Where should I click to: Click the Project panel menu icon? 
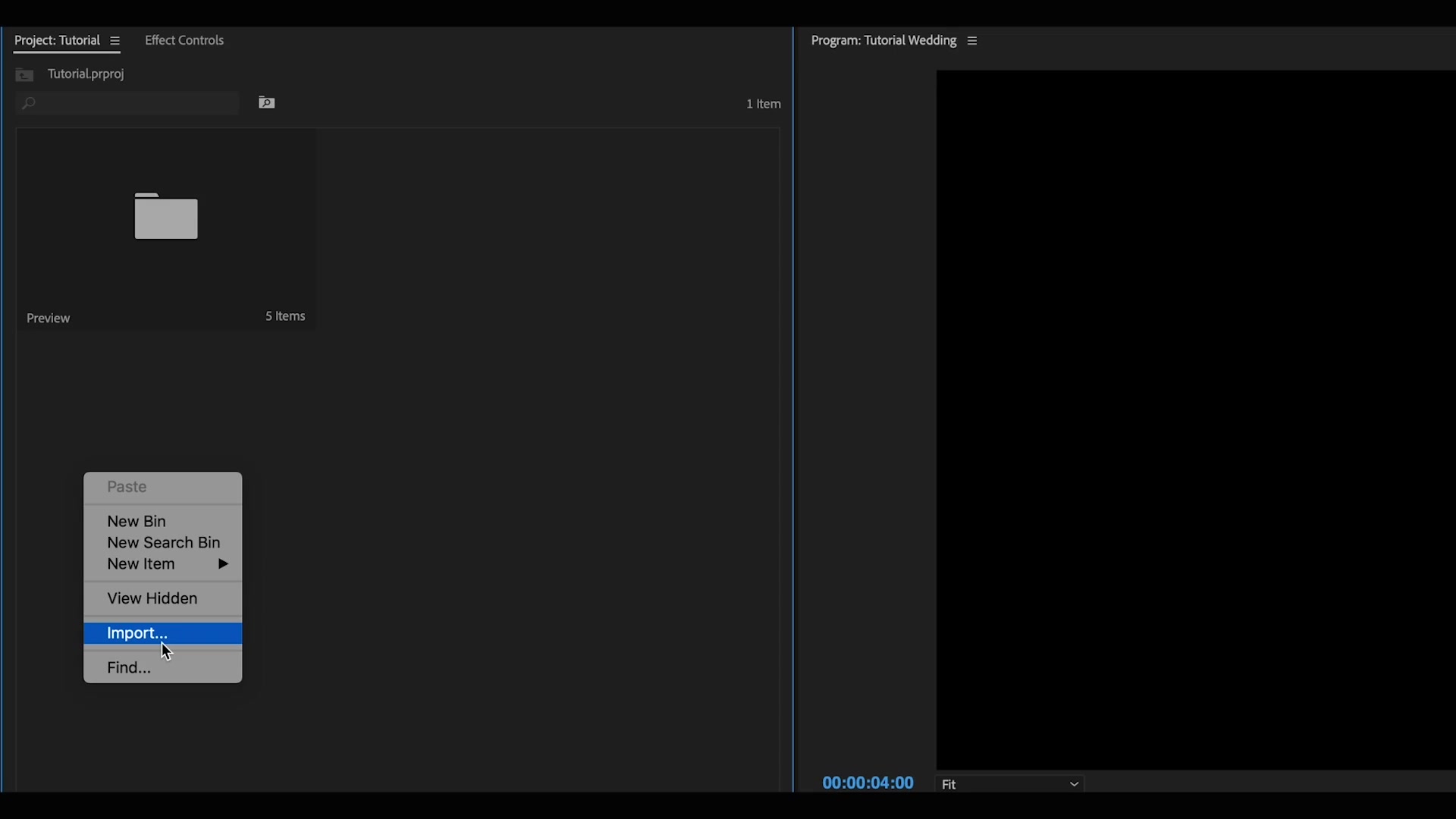(x=112, y=40)
